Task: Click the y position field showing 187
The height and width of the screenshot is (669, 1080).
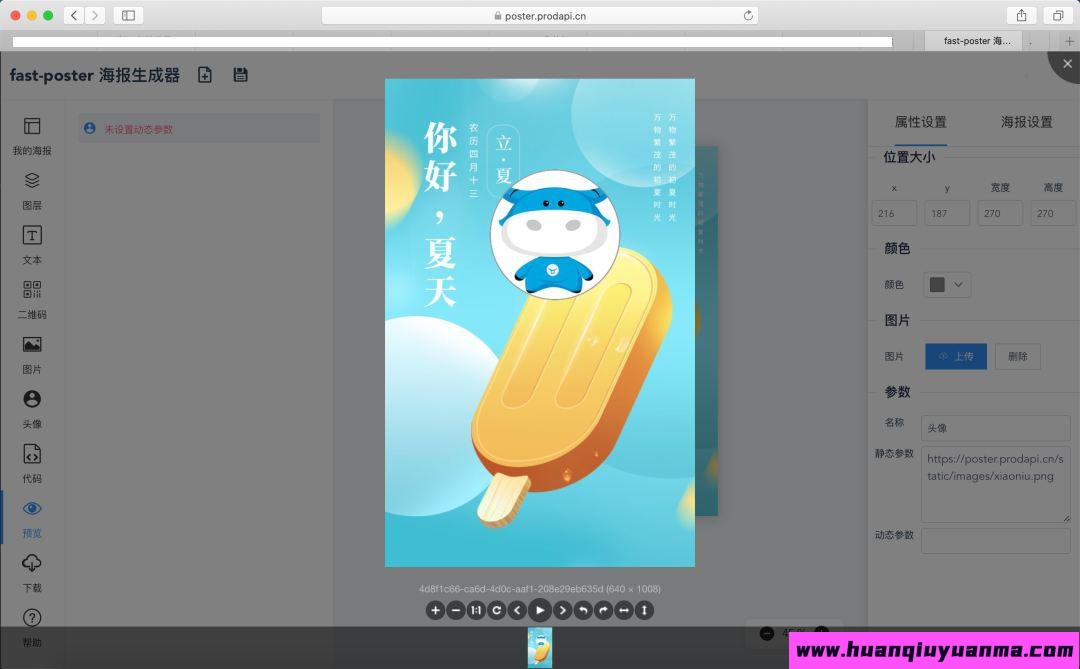Action: 947,213
